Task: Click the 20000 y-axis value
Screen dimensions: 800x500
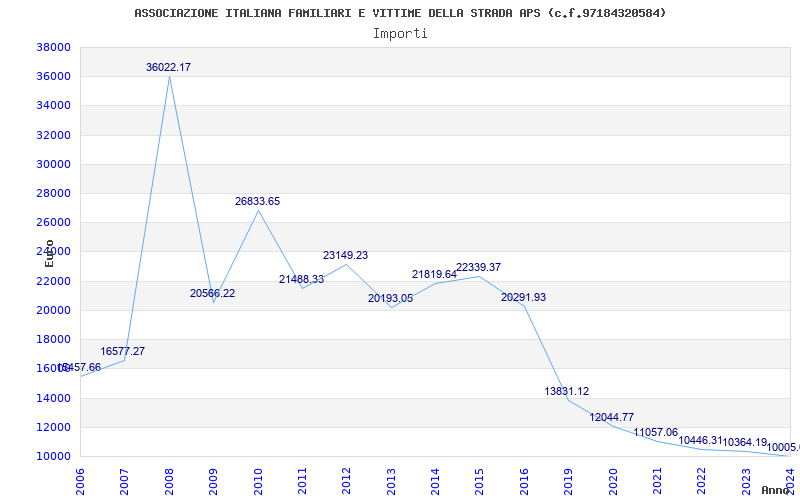Action: coord(53,310)
